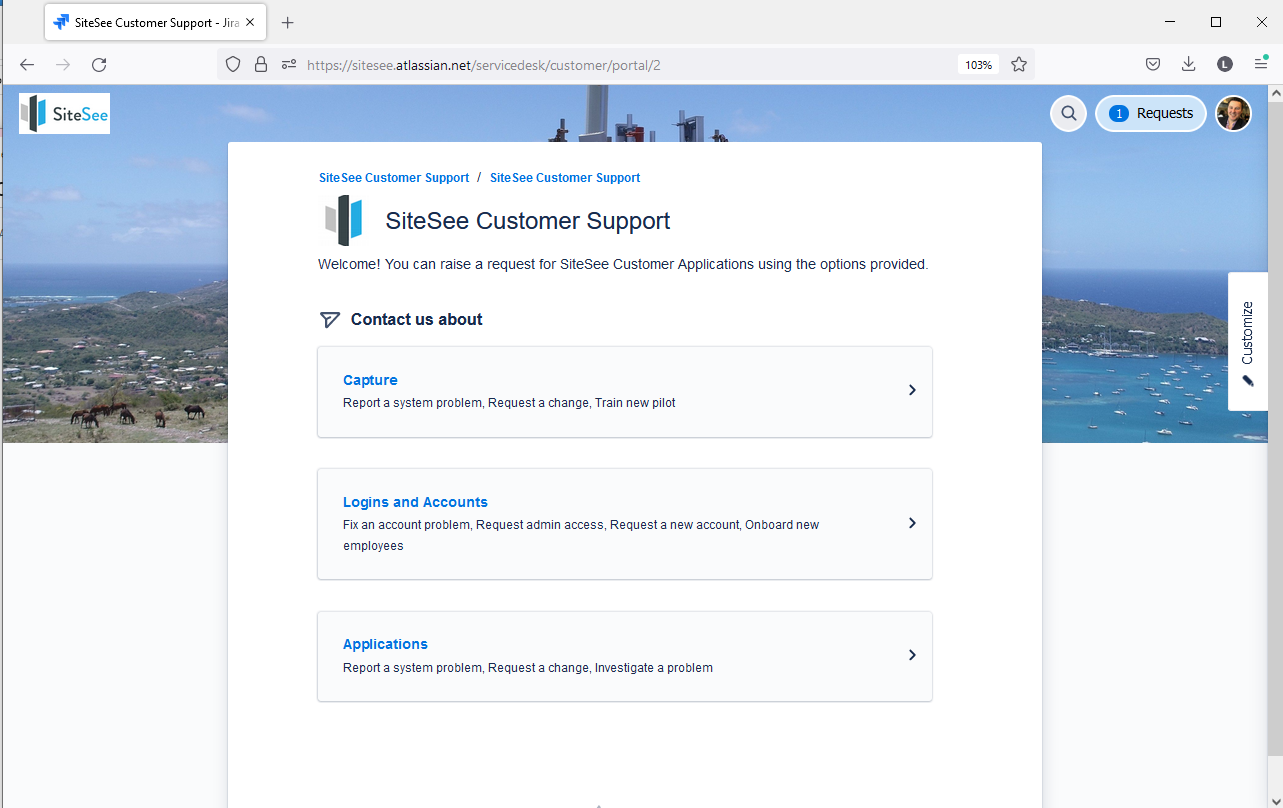
Task: Click second SiteSee Customer Support breadcrumb
Action: click(565, 178)
